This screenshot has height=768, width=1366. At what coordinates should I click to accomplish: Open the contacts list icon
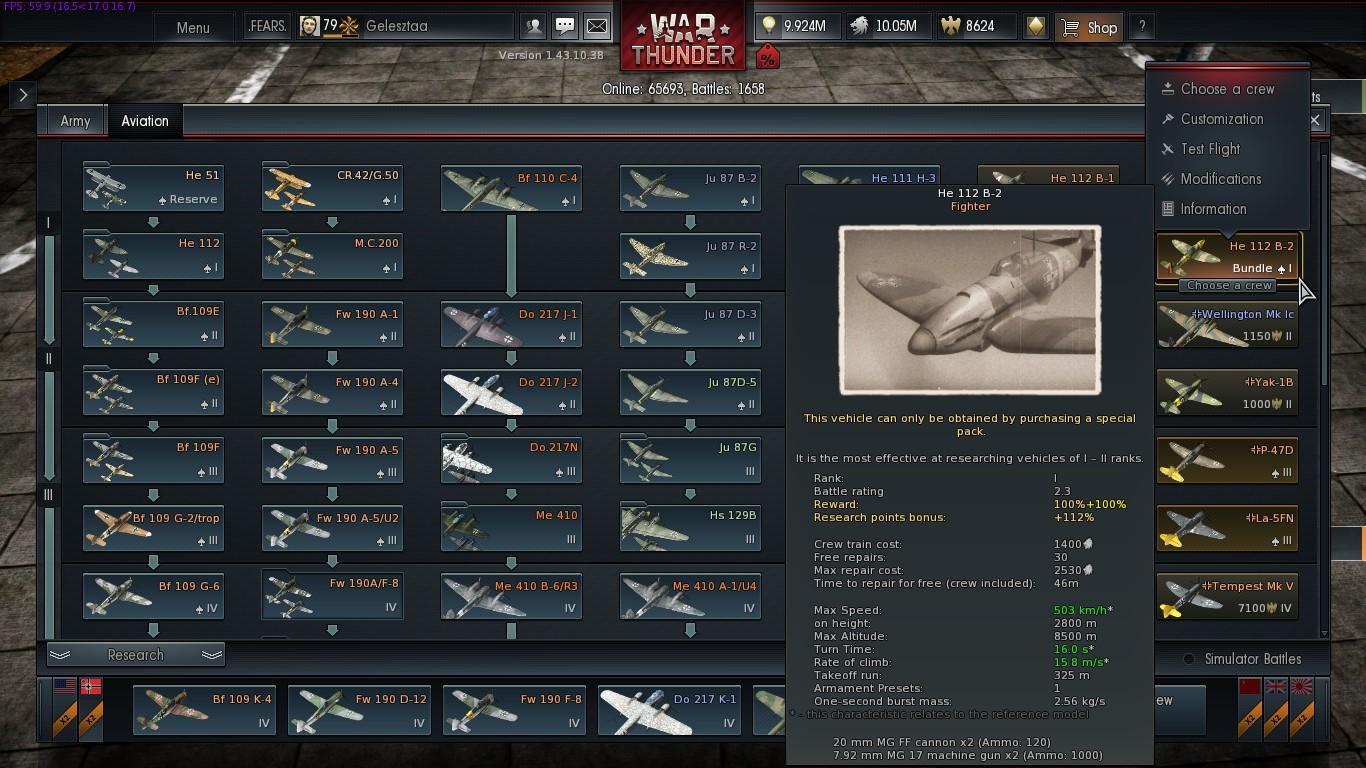coord(534,27)
